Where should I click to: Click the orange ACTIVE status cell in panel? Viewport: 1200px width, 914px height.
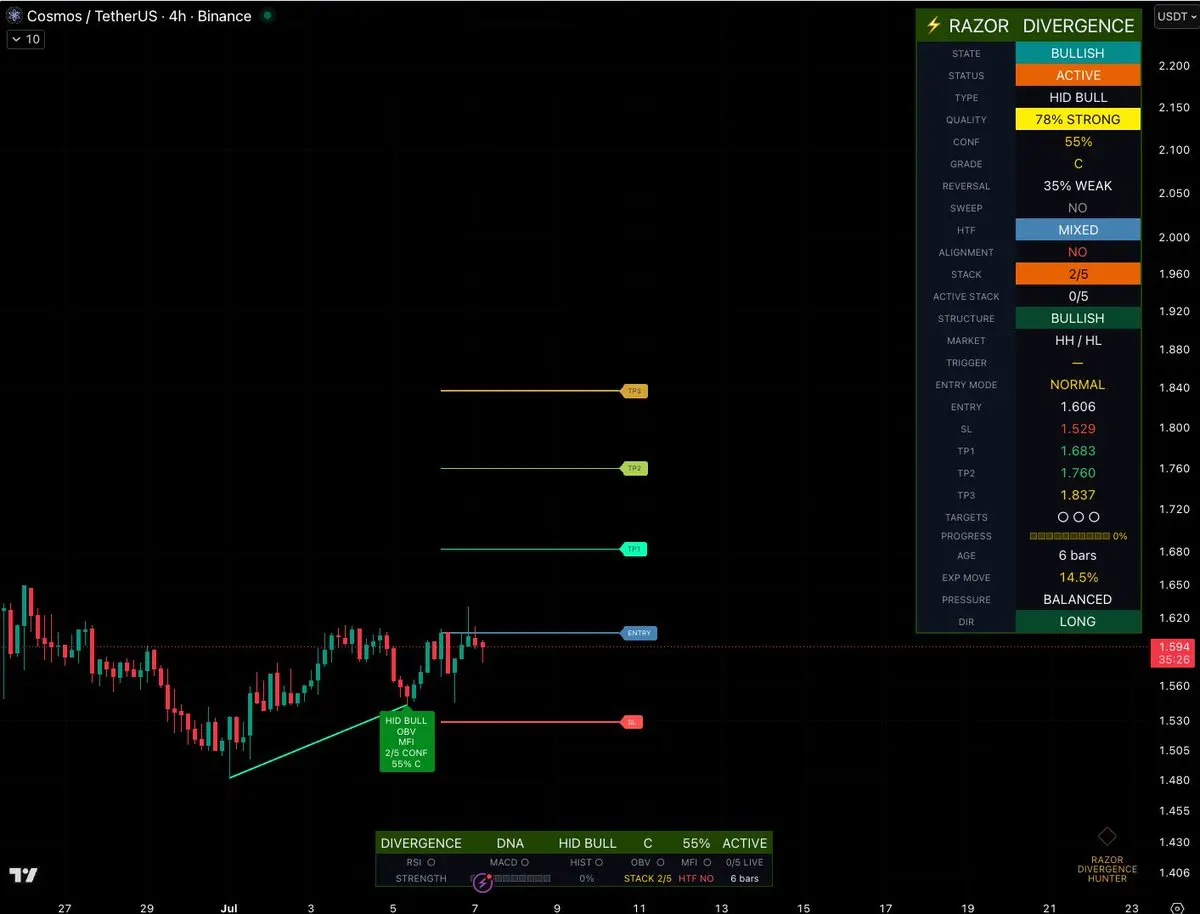coord(1078,75)
